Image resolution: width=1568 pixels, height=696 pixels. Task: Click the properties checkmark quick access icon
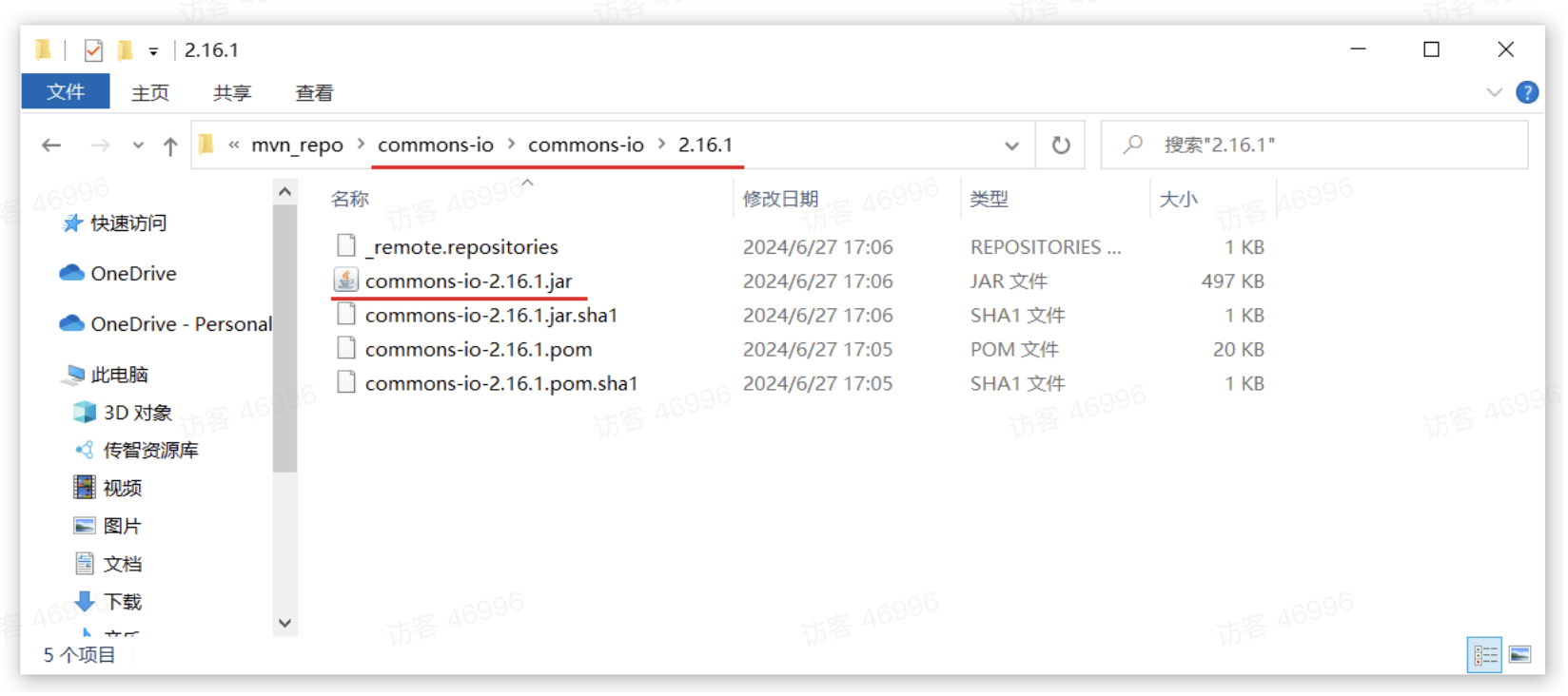[93, 50]
